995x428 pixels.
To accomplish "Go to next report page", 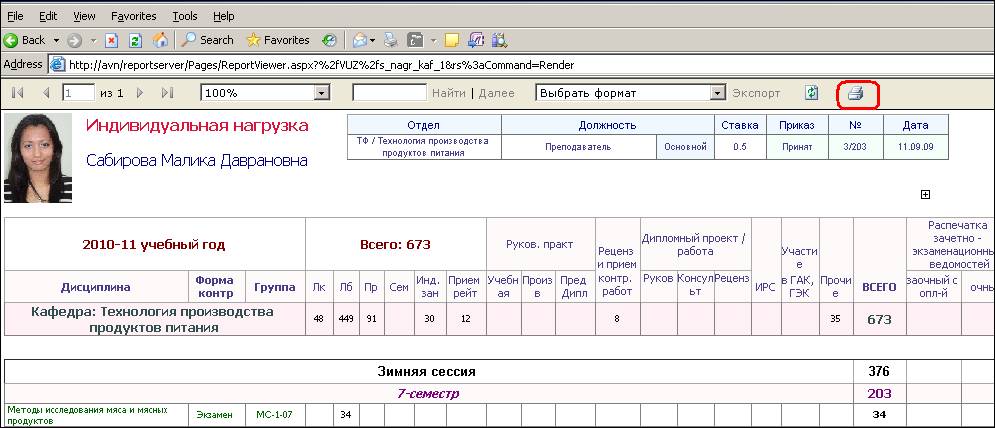I will tap(140, 93).
